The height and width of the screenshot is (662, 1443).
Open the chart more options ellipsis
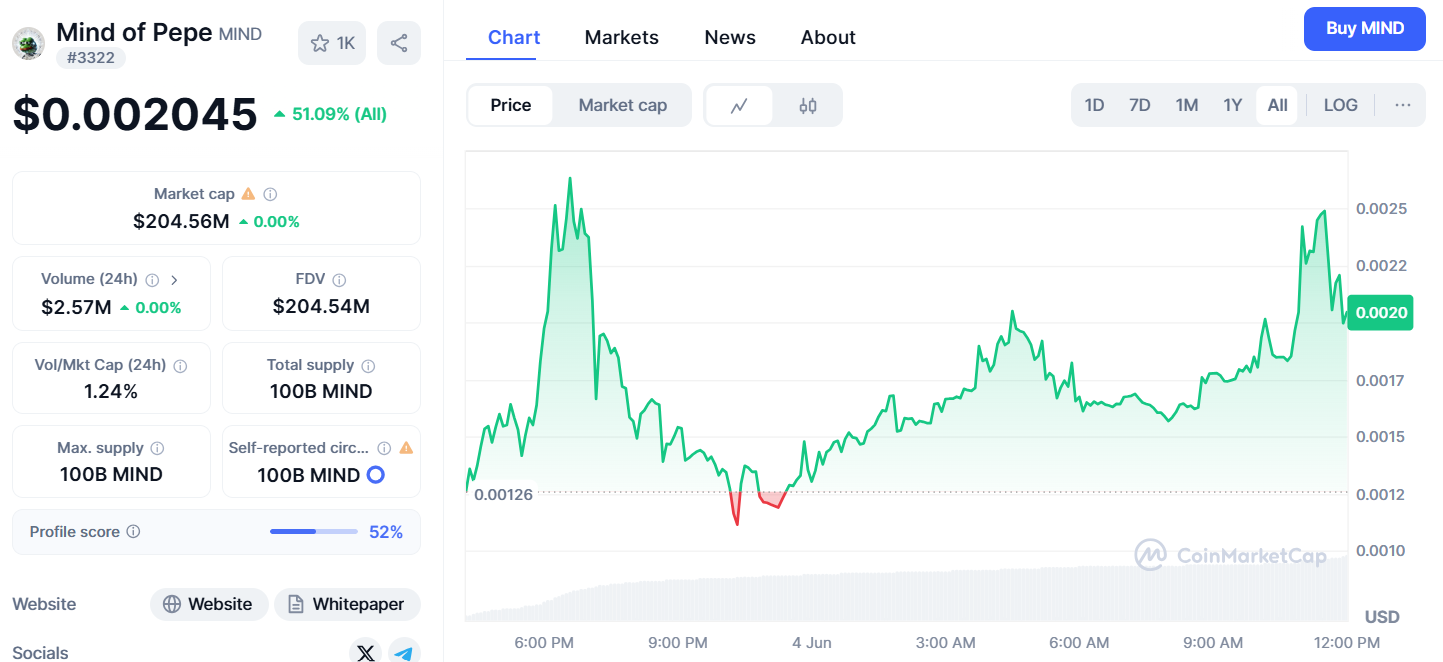(x=1402, y=105)
